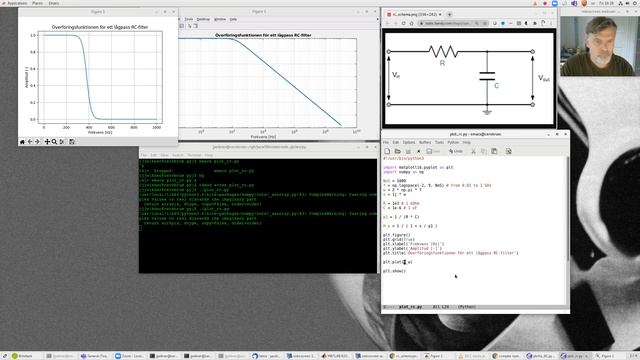Create new file with Emacs toolbar icon
The image size is (640, 360).
(387, 151)
